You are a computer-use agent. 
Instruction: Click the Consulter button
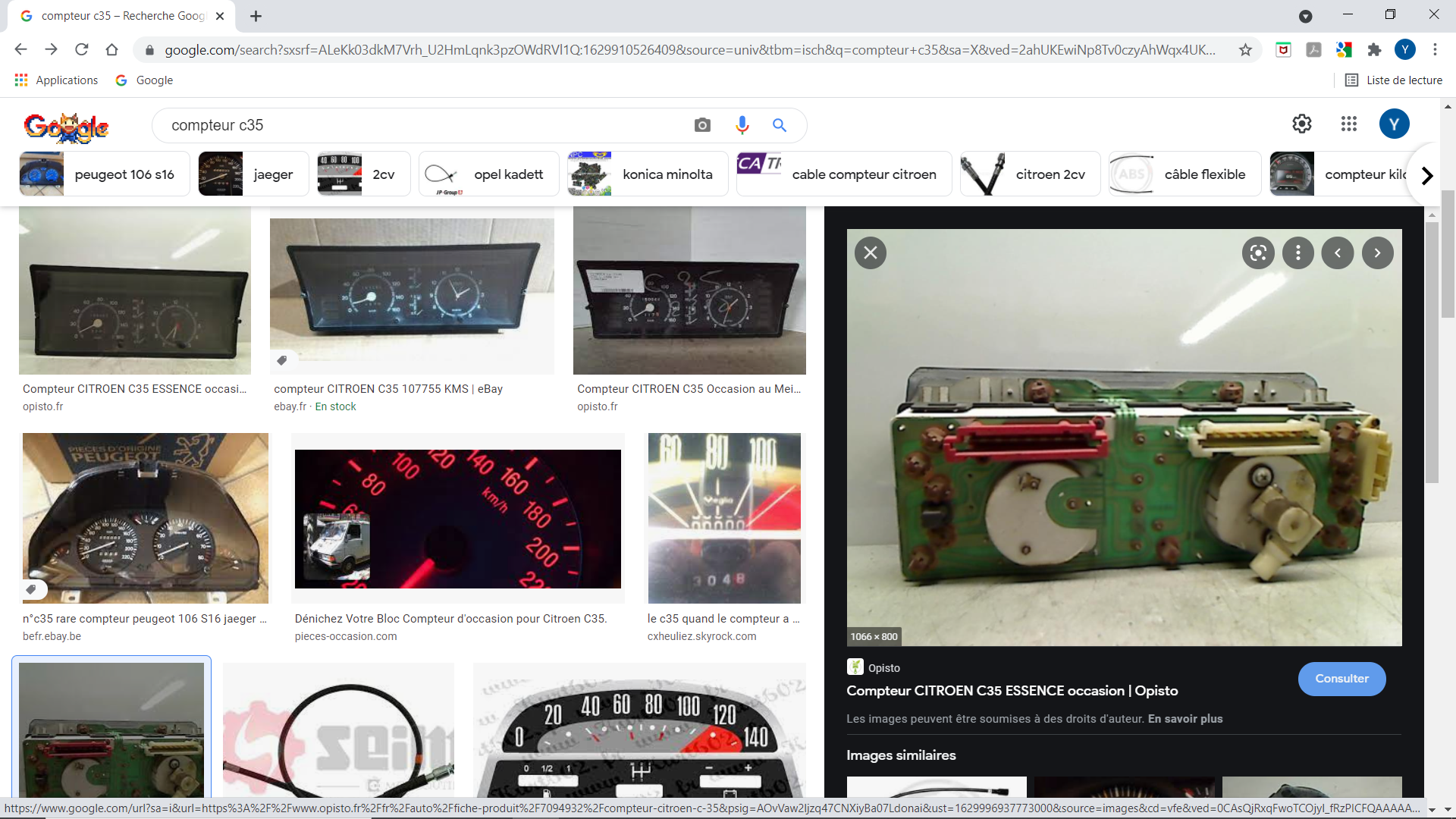click(x=1341, y=679)
